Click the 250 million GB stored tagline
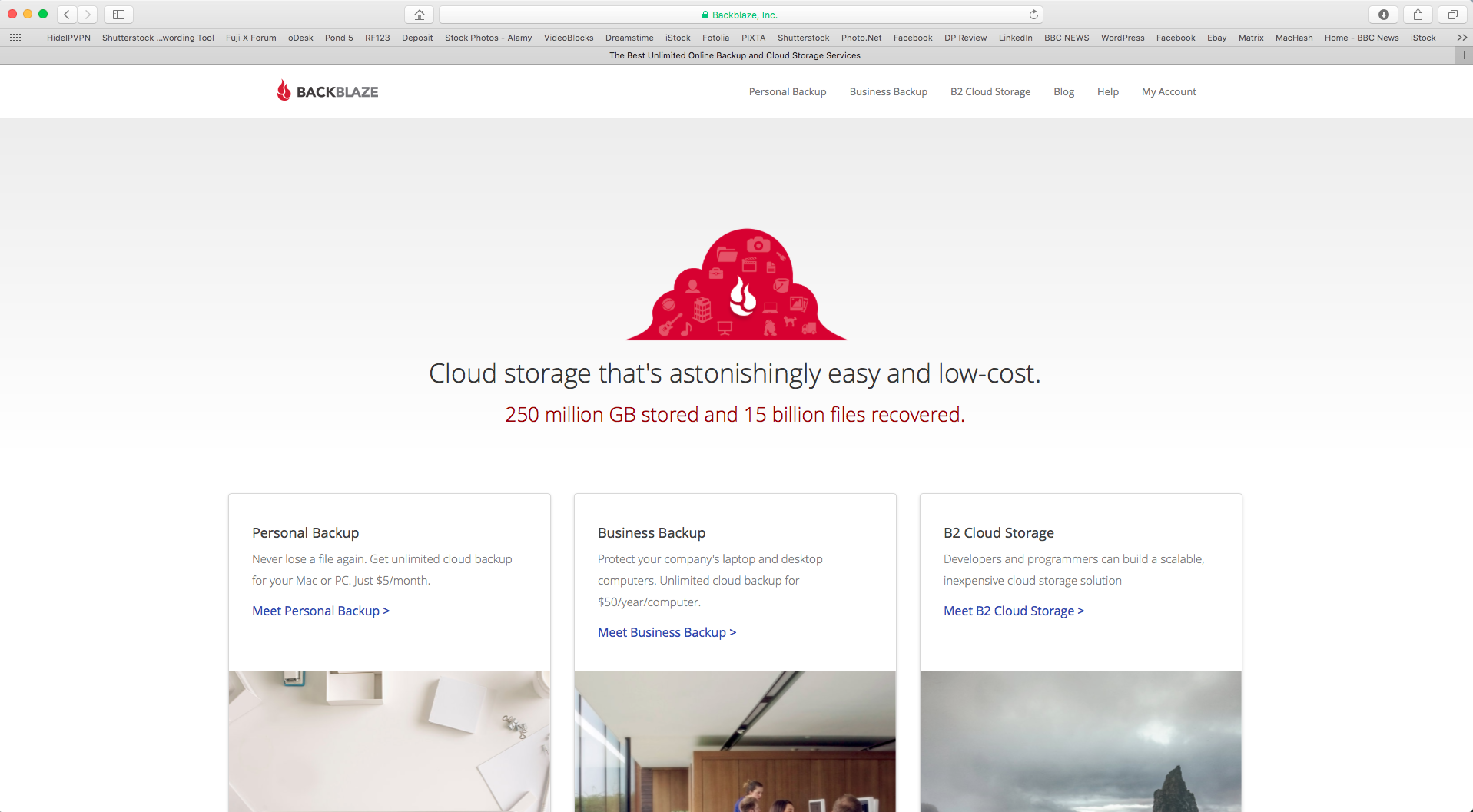The image size is (1473, 812). tap(735, 414)
